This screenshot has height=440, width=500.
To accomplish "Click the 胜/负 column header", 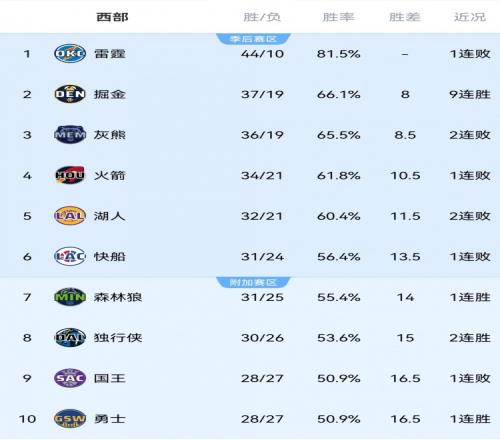I will [x=262, y=17].
